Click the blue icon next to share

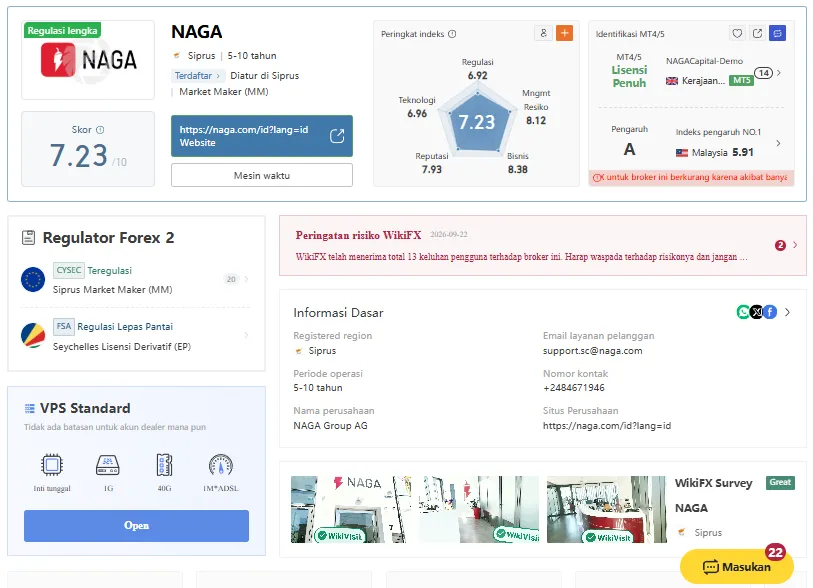[777, 33]
